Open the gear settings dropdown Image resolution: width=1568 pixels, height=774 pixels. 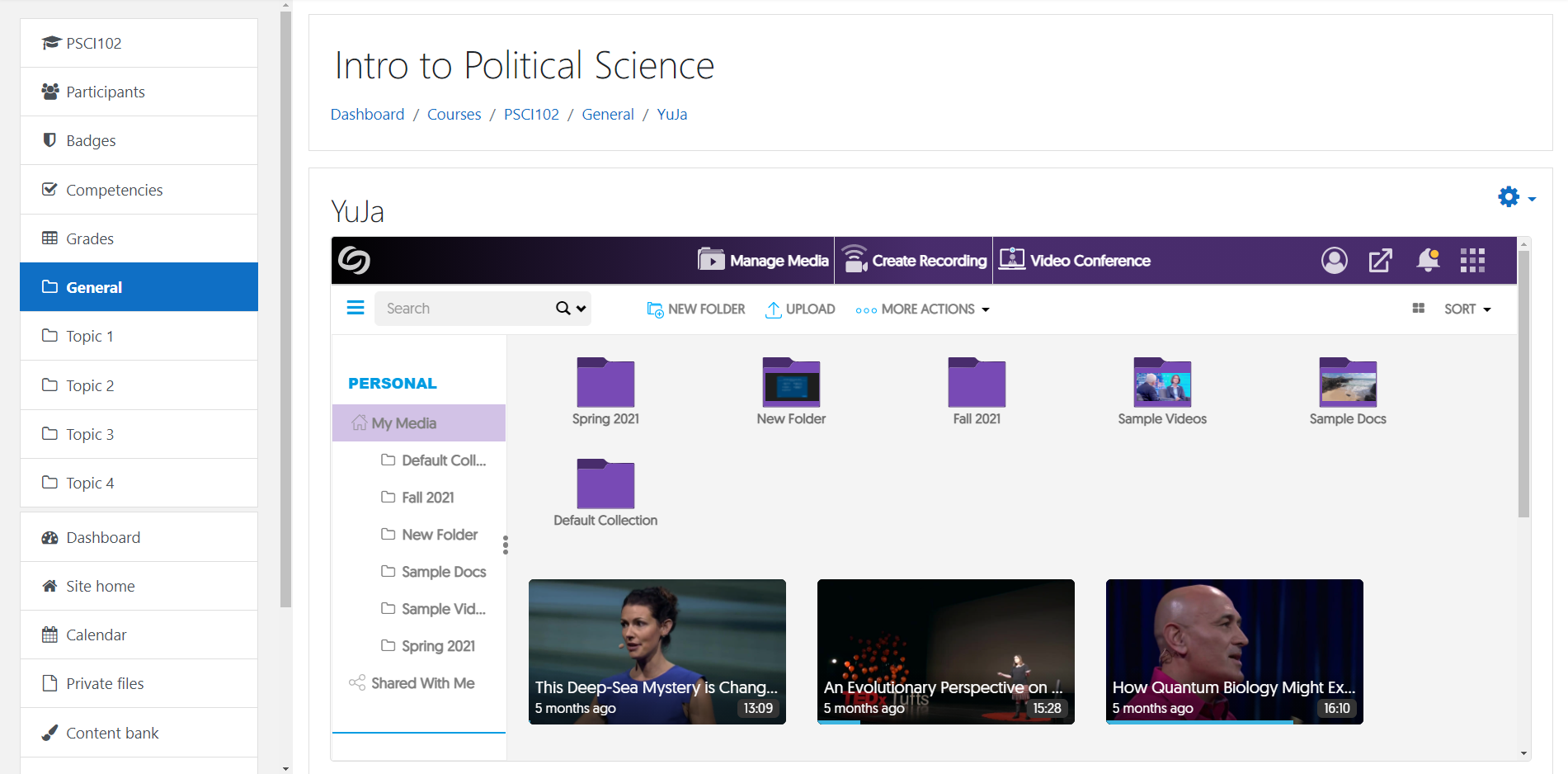pos(1516,197)
